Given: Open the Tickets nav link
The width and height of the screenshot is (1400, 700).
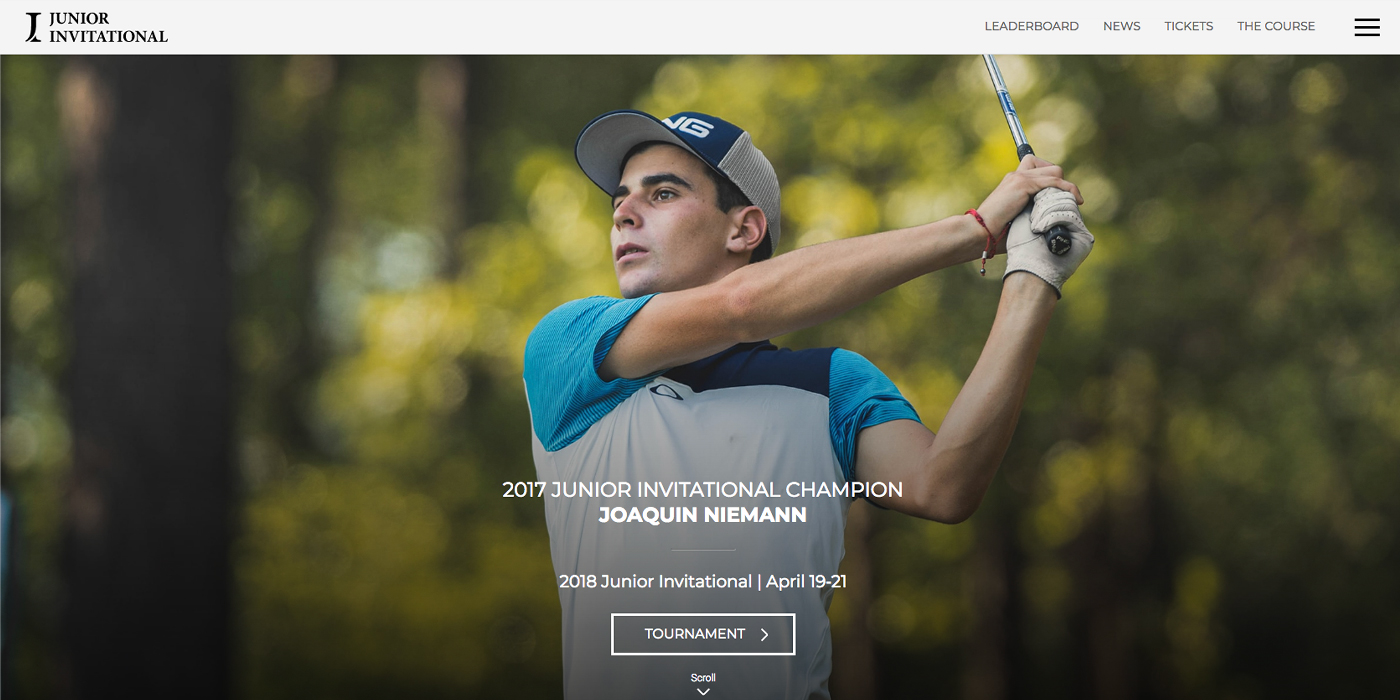Looking at the screenshot, I should click(1188, 27).
